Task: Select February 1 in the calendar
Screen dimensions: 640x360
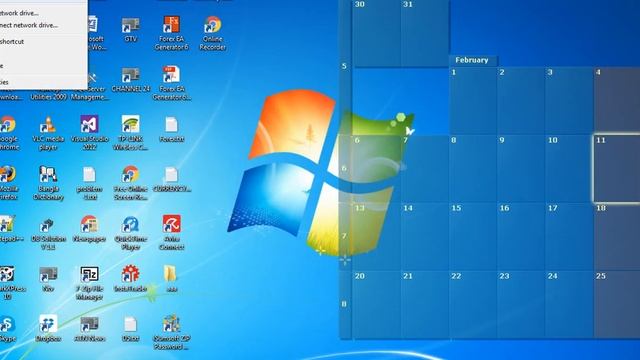Action: (x=473, y=100)
